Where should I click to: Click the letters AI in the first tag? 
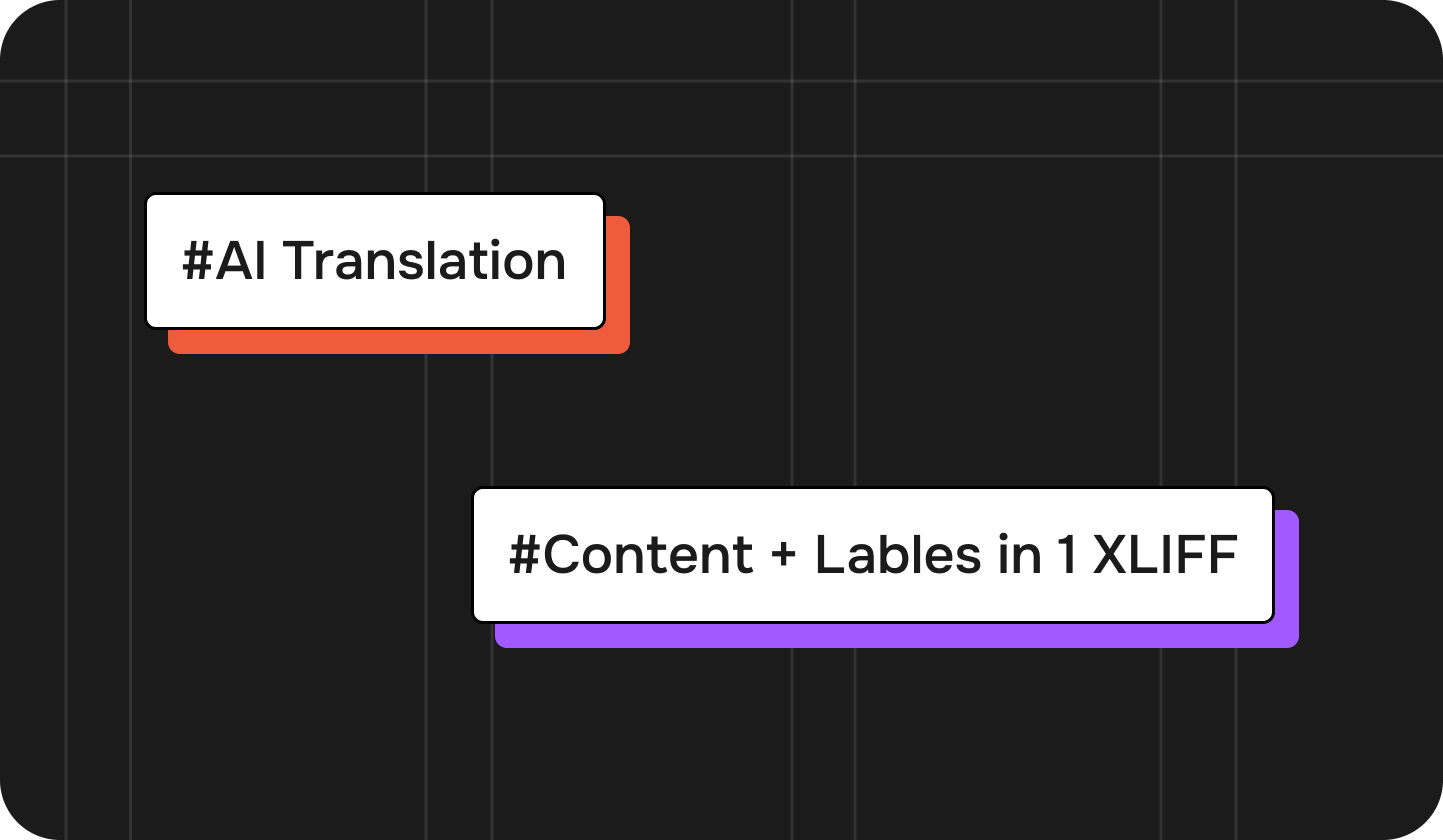coord(241,262)
